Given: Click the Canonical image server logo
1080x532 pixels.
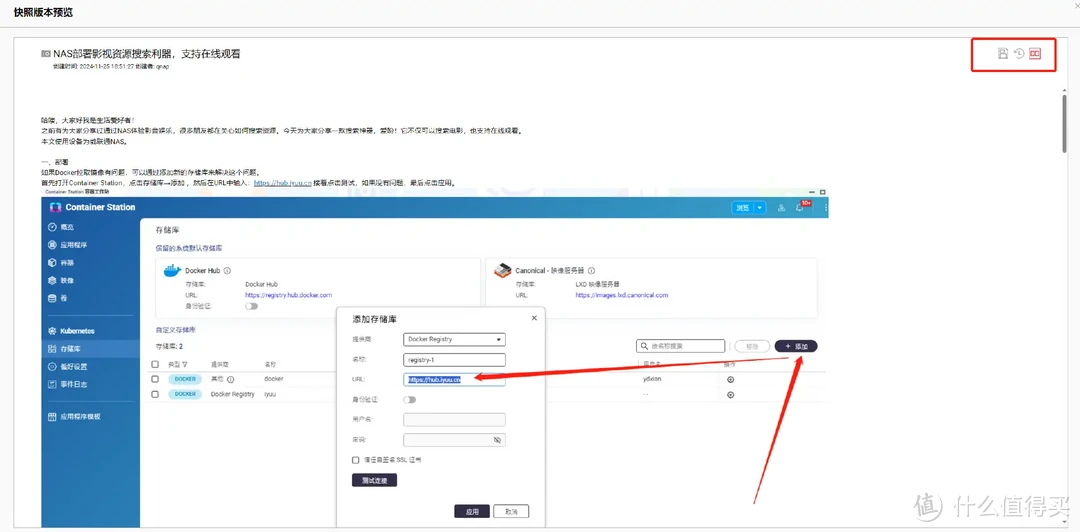Looking at the screenshot, I should tap(503, 270).
